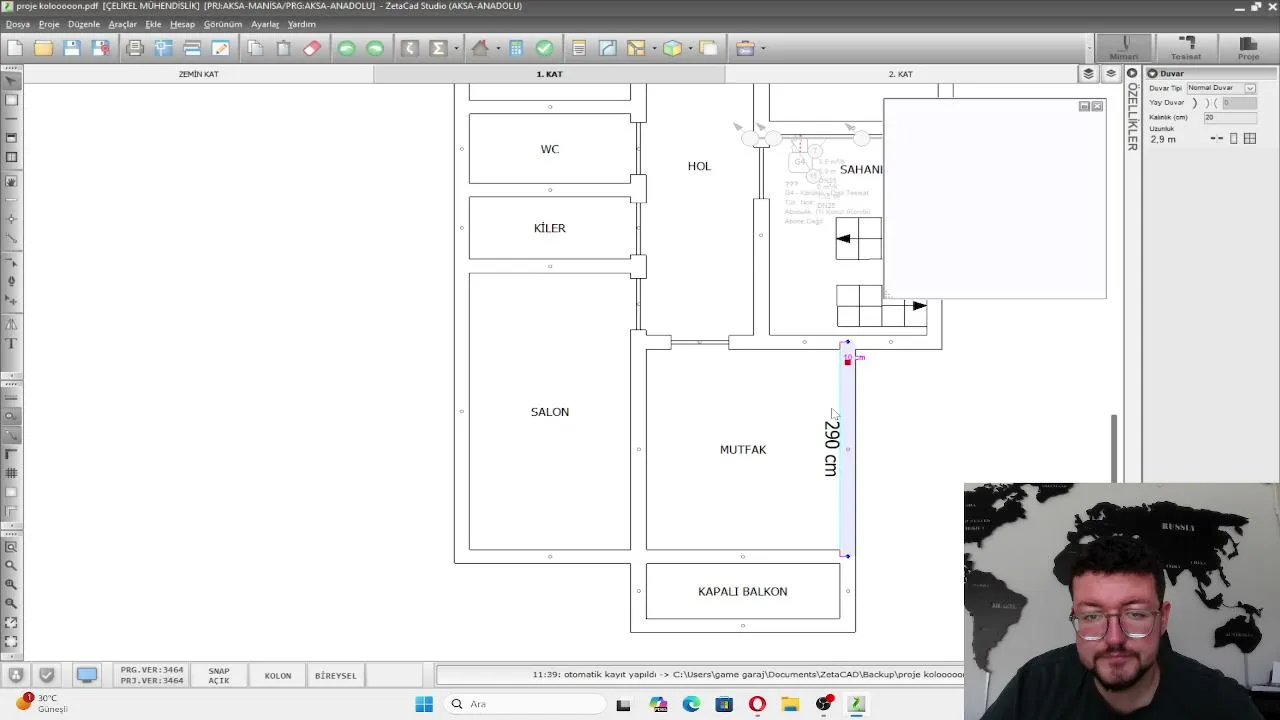Open the Yardım menu

tap(301, 24)
